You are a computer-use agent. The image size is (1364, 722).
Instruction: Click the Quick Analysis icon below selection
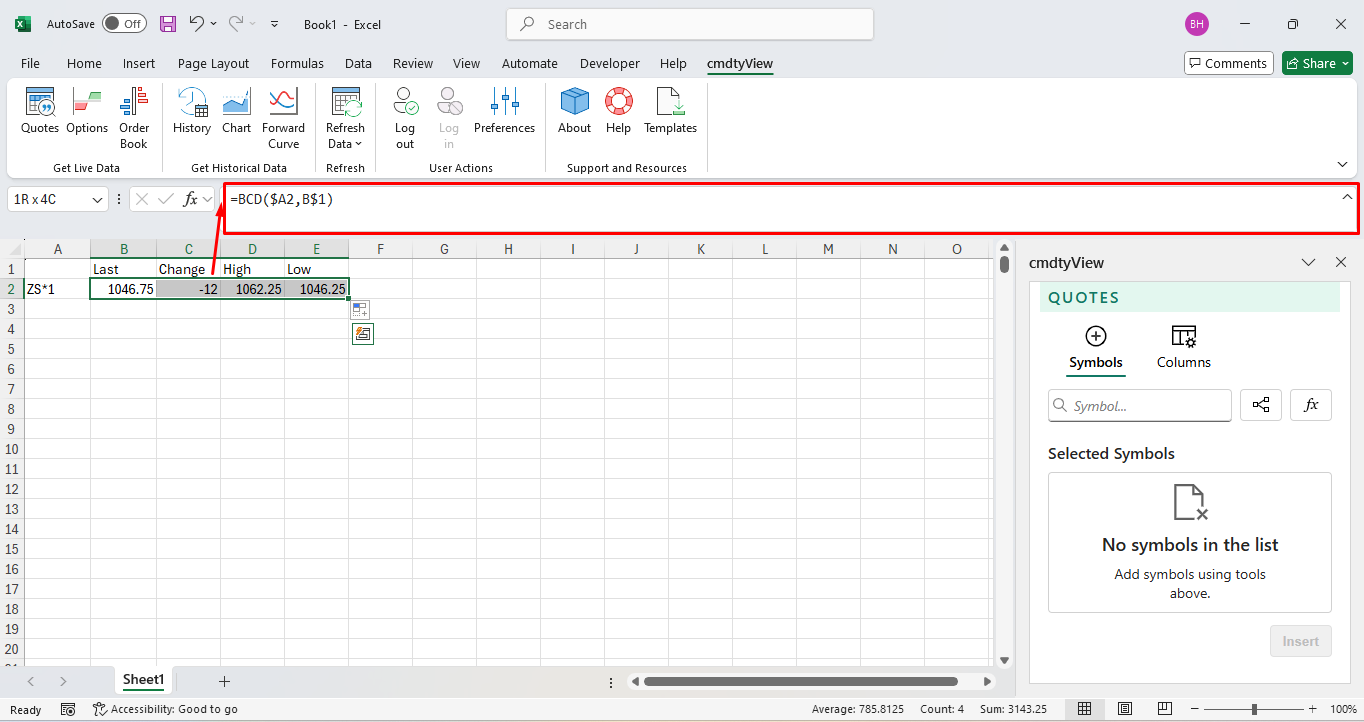point(362,334)
